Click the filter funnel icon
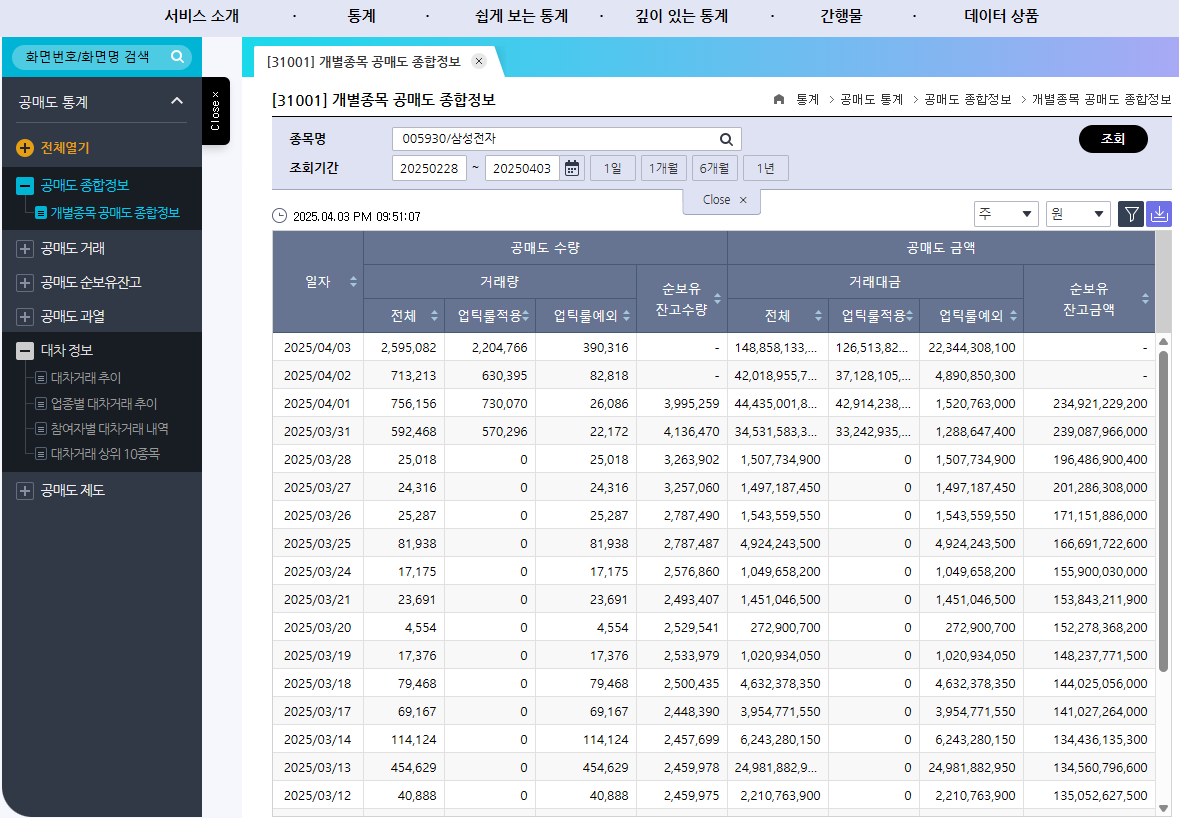1179x818 pixels. [1131, 214]
